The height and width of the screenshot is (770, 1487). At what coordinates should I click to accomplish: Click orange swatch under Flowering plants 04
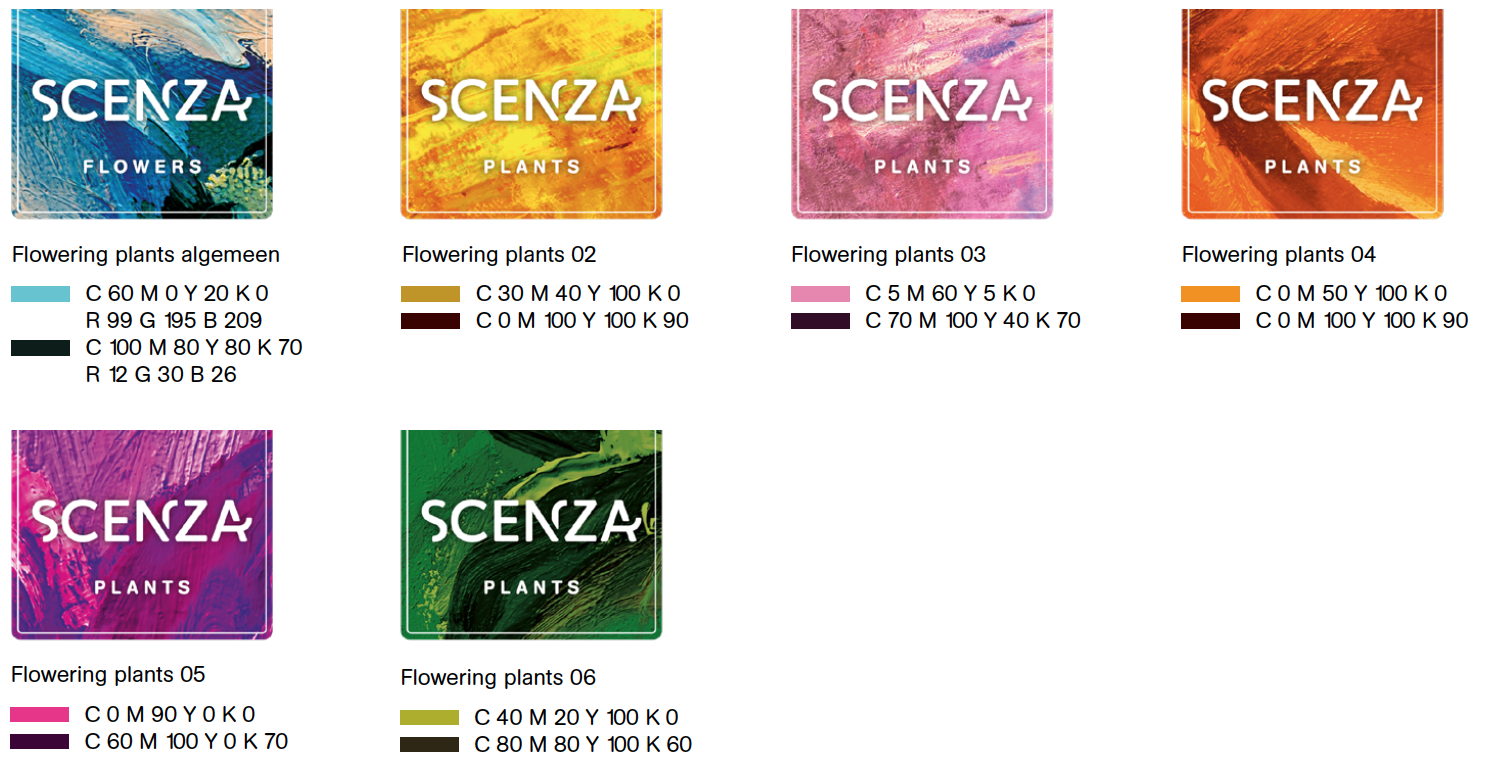pos(1210,294)
